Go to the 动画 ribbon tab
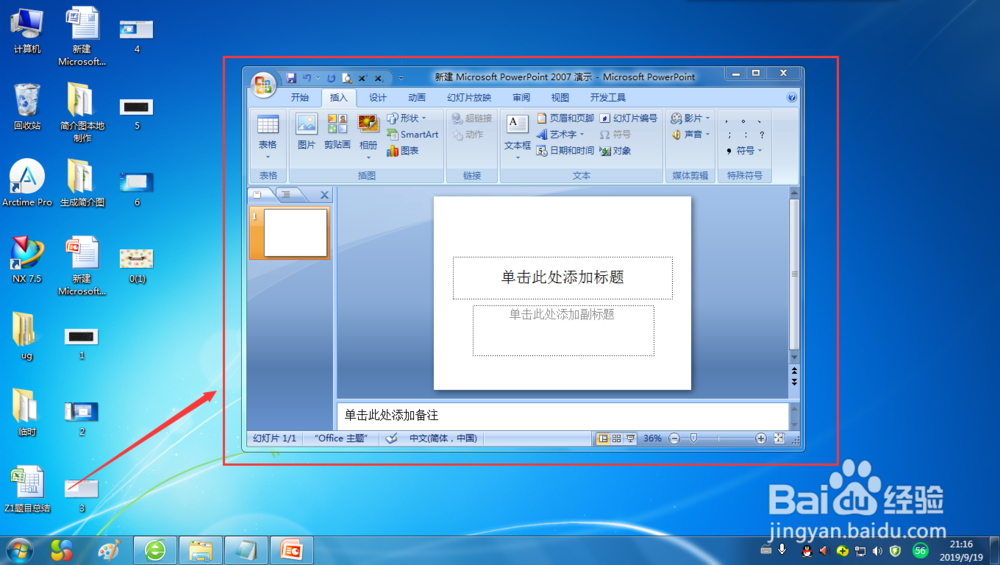This screenshot has height=565, width=1000. [x=416, y=98]
